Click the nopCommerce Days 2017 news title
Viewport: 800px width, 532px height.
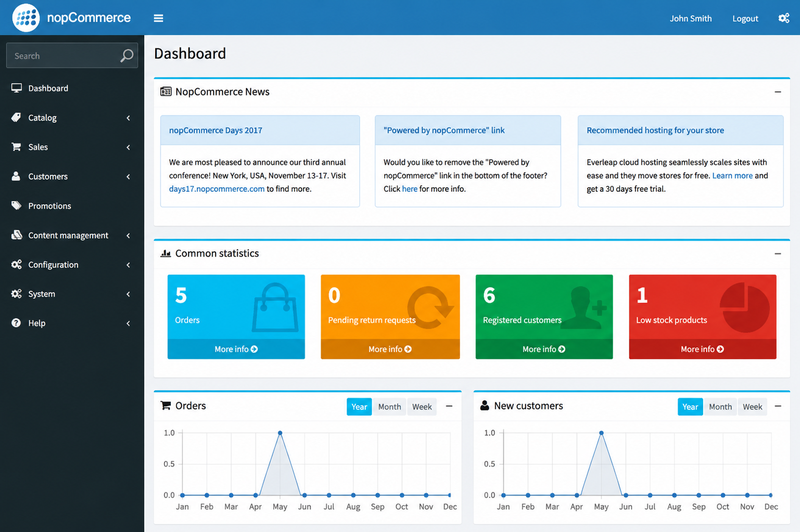215,130
